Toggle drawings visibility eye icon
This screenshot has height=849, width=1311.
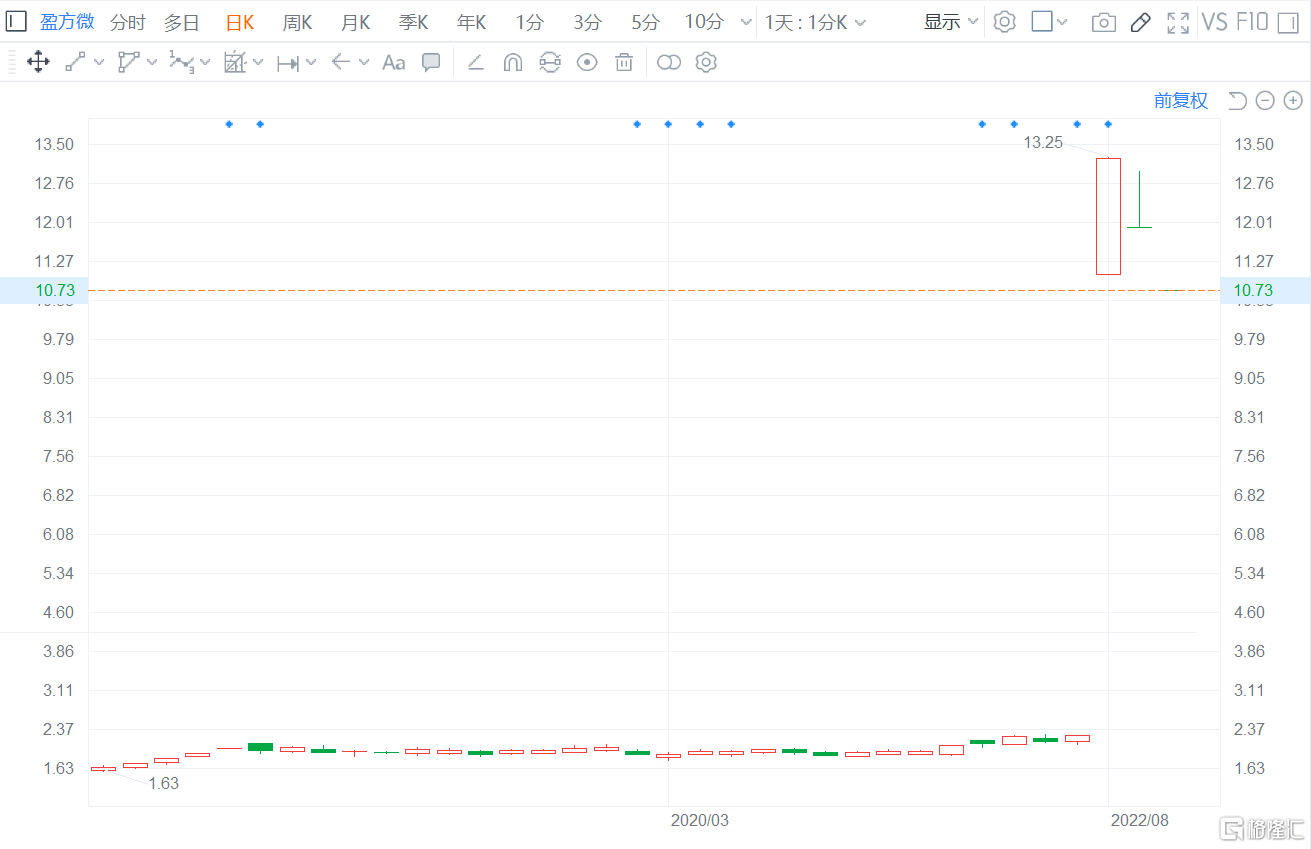[587, 63]
